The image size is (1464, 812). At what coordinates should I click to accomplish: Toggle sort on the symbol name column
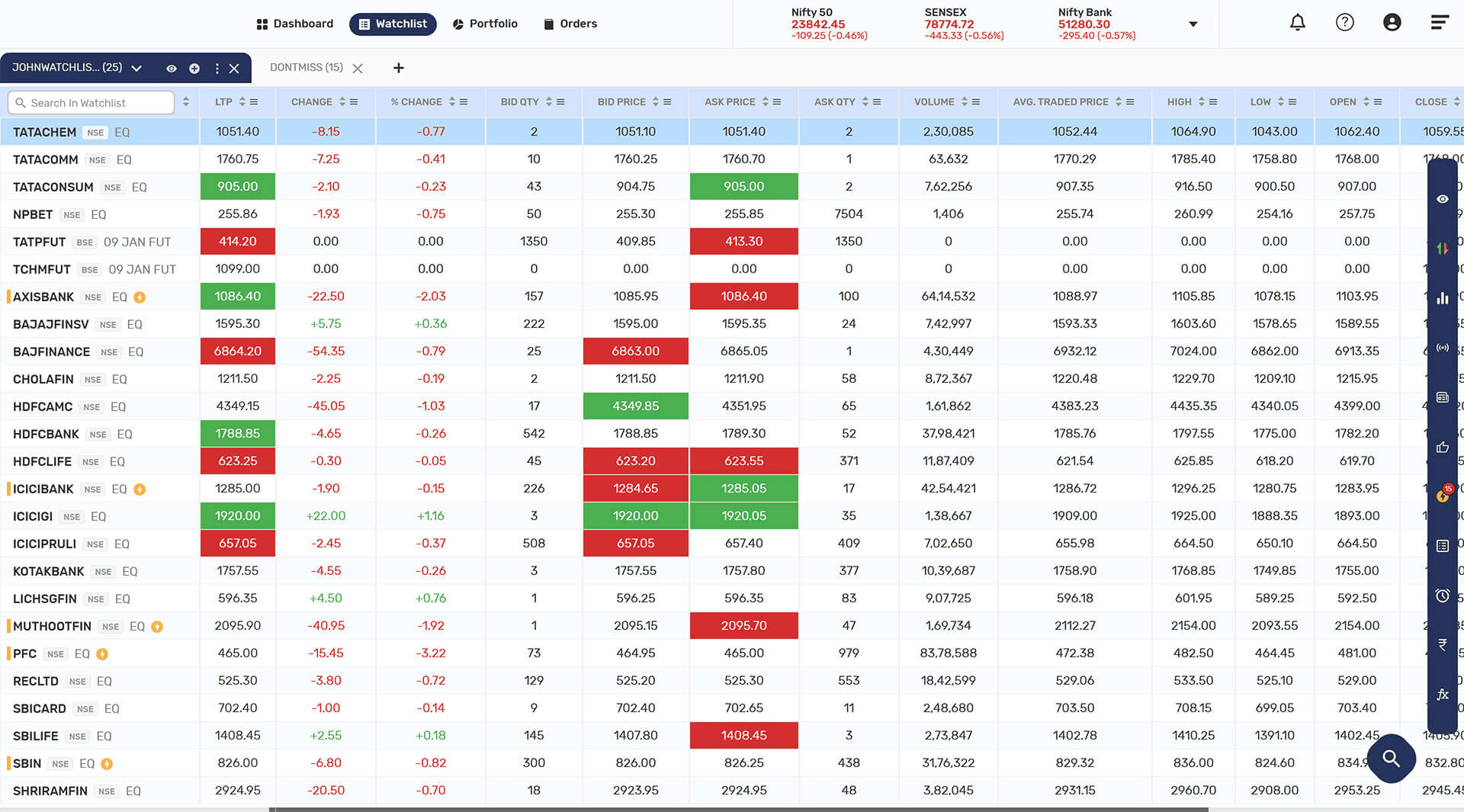click(186, 102)
